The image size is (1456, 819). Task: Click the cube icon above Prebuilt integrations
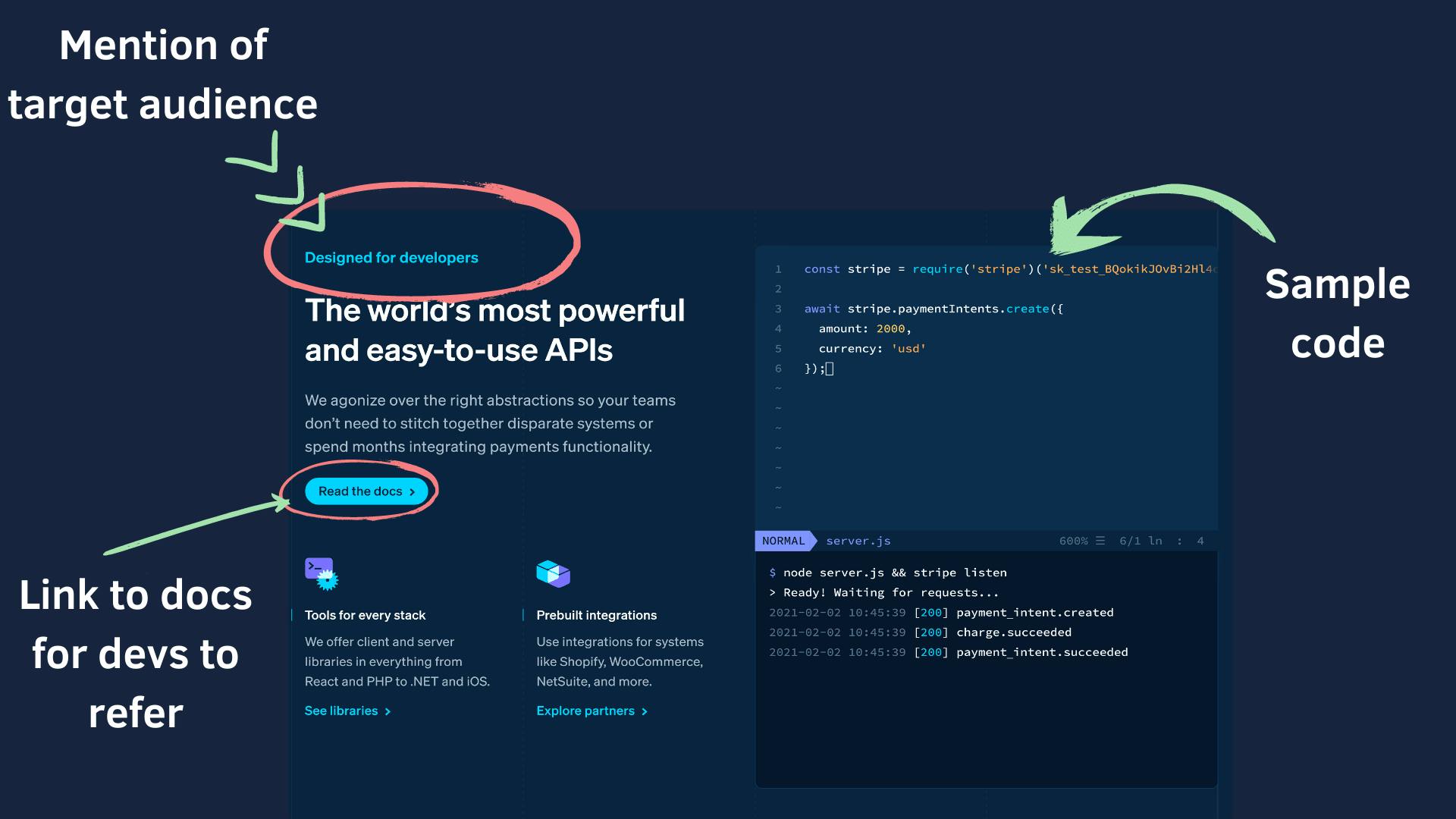[553, 574]
